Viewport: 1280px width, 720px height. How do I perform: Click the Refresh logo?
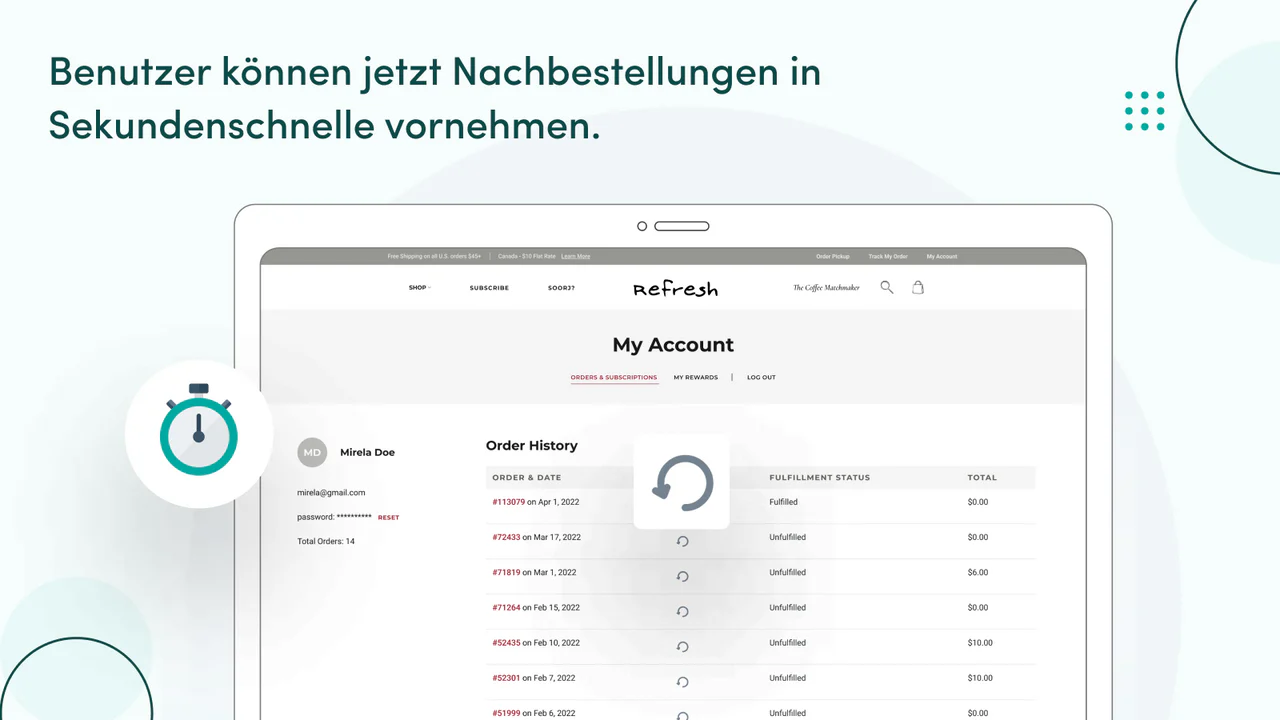[x=675, y=288]
